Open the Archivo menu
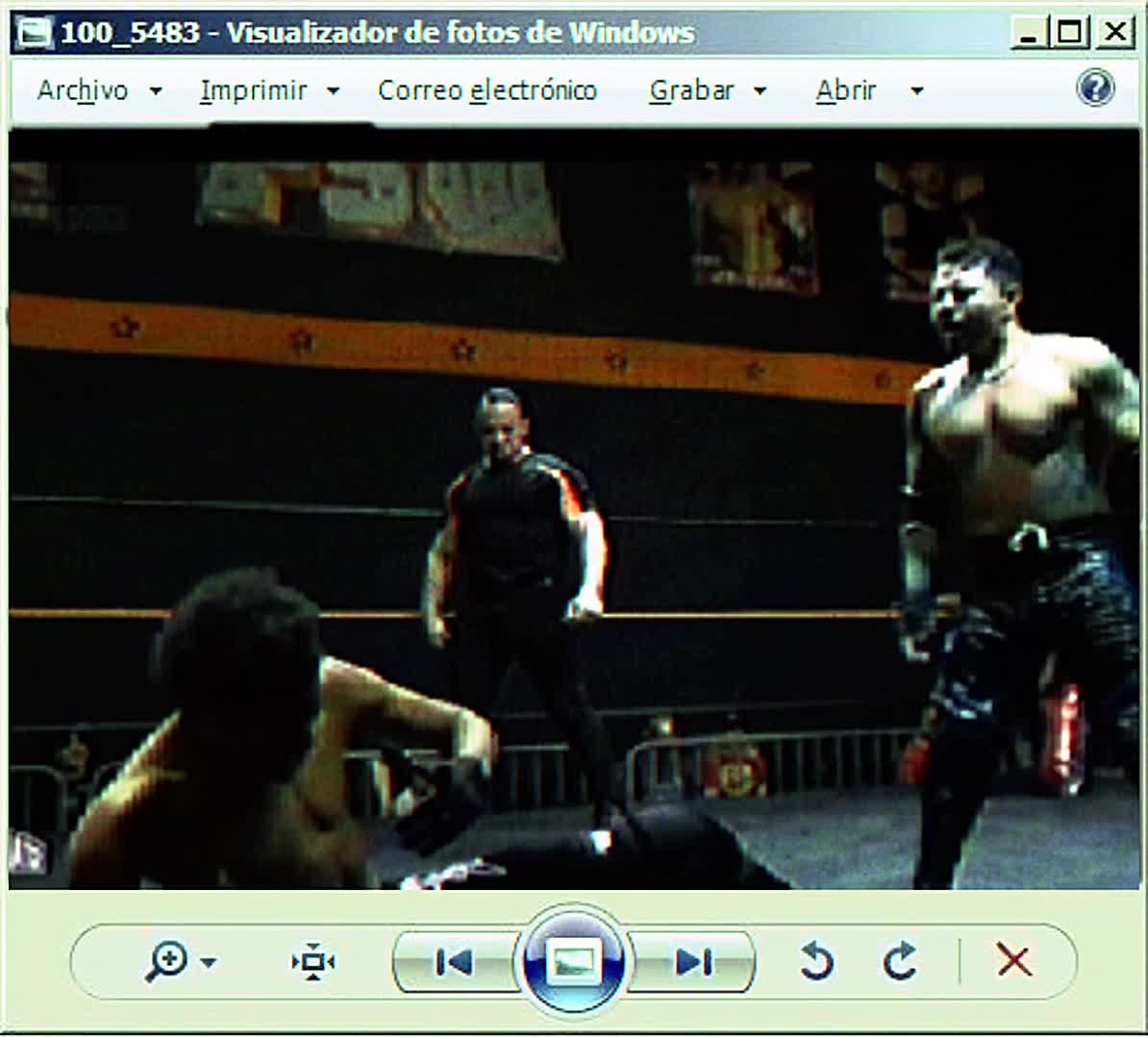Screen dimensions: 1148x1038 [83, 90]
